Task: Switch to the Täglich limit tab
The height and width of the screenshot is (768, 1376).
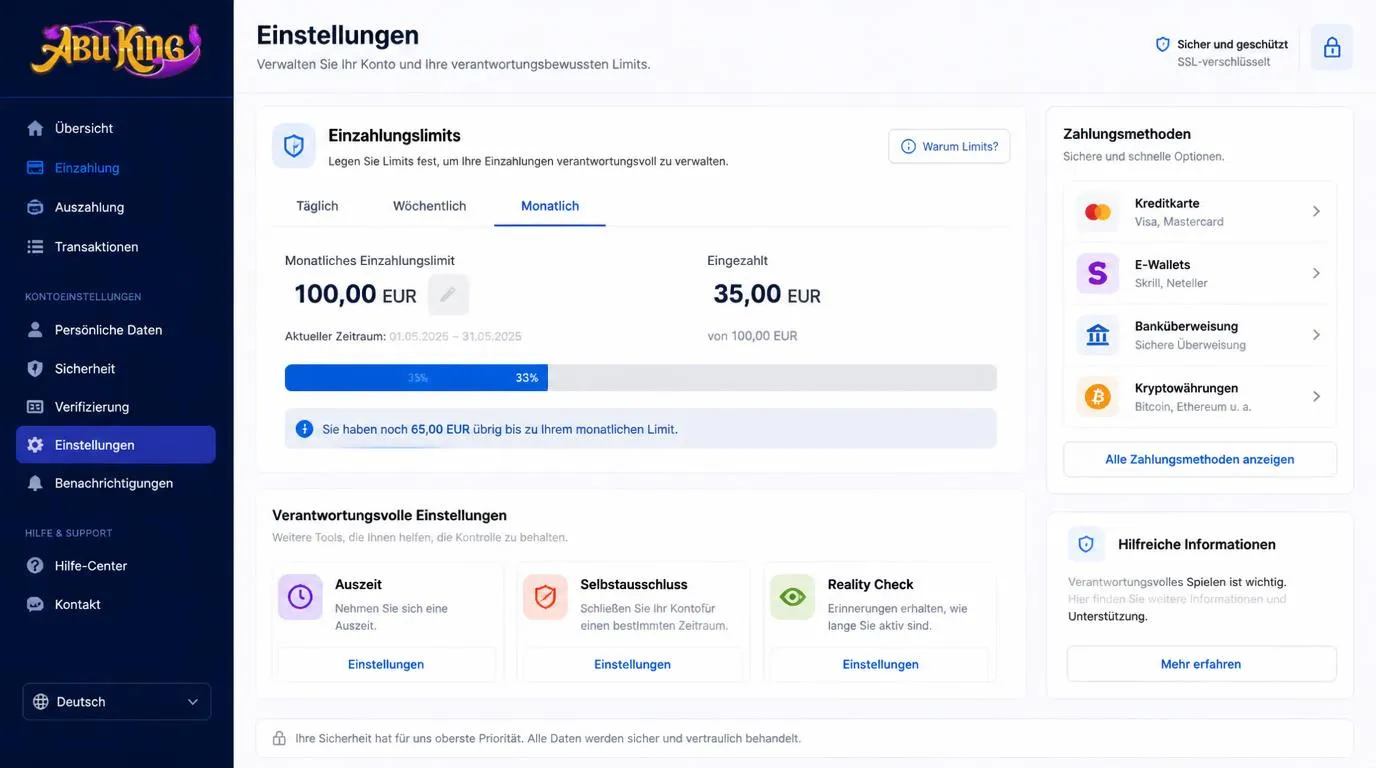Action: click(x=317, y=206)
